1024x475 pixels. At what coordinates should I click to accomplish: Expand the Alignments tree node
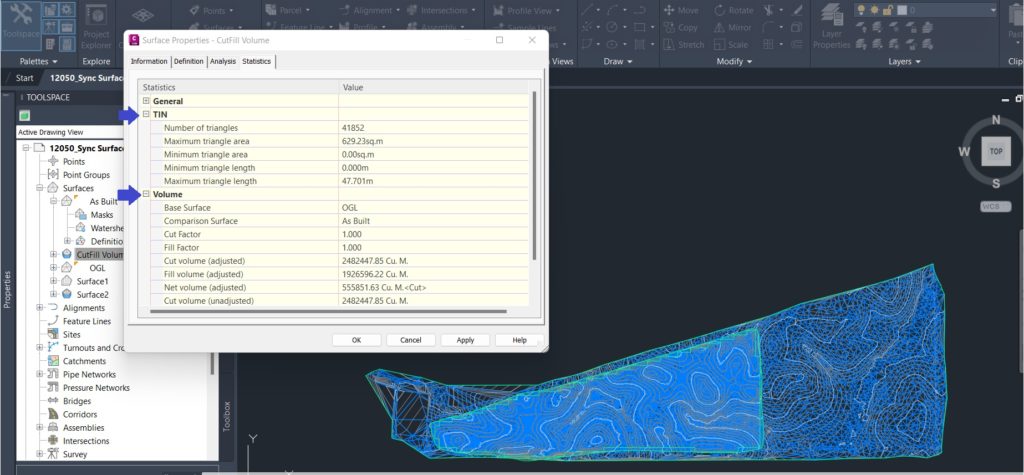[x=40, y=308]
